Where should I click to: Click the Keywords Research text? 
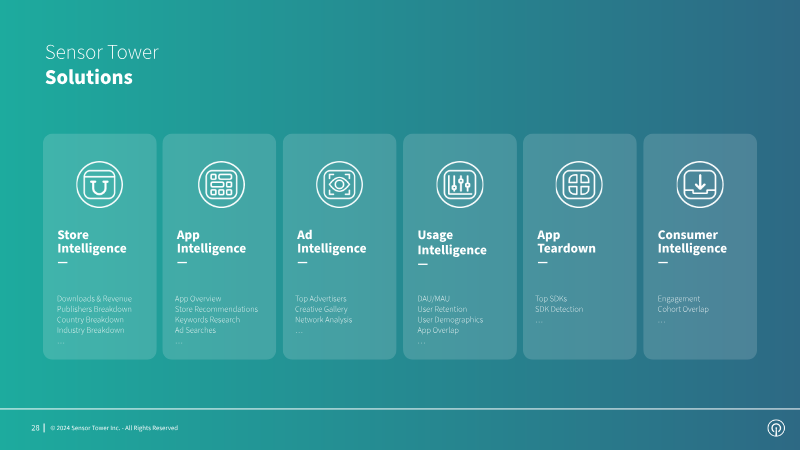[x=207, y=320]
